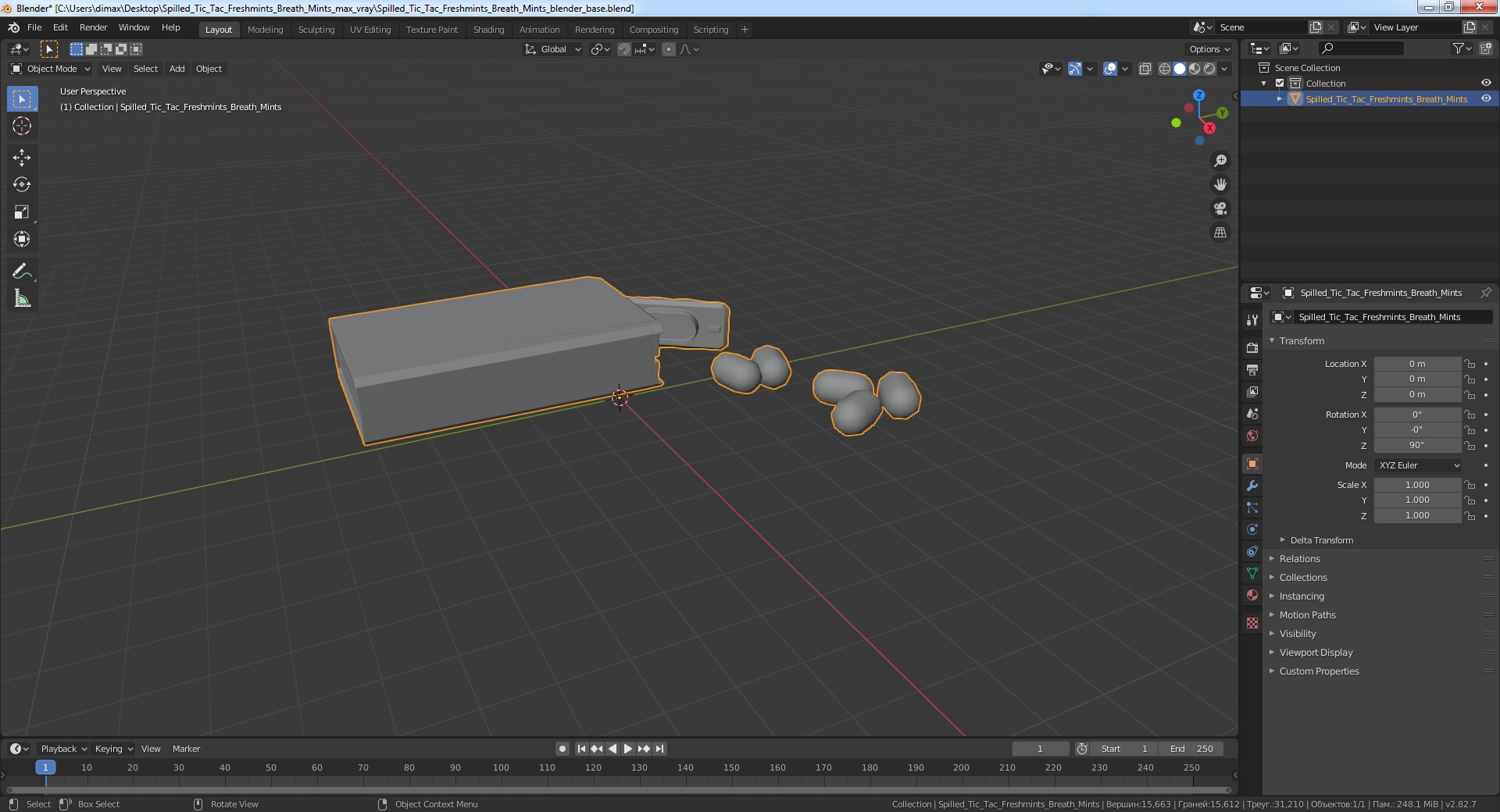Switch to wireframe viewport shading
Viewport: 1500px width, 812px height.
(1165, 69)
